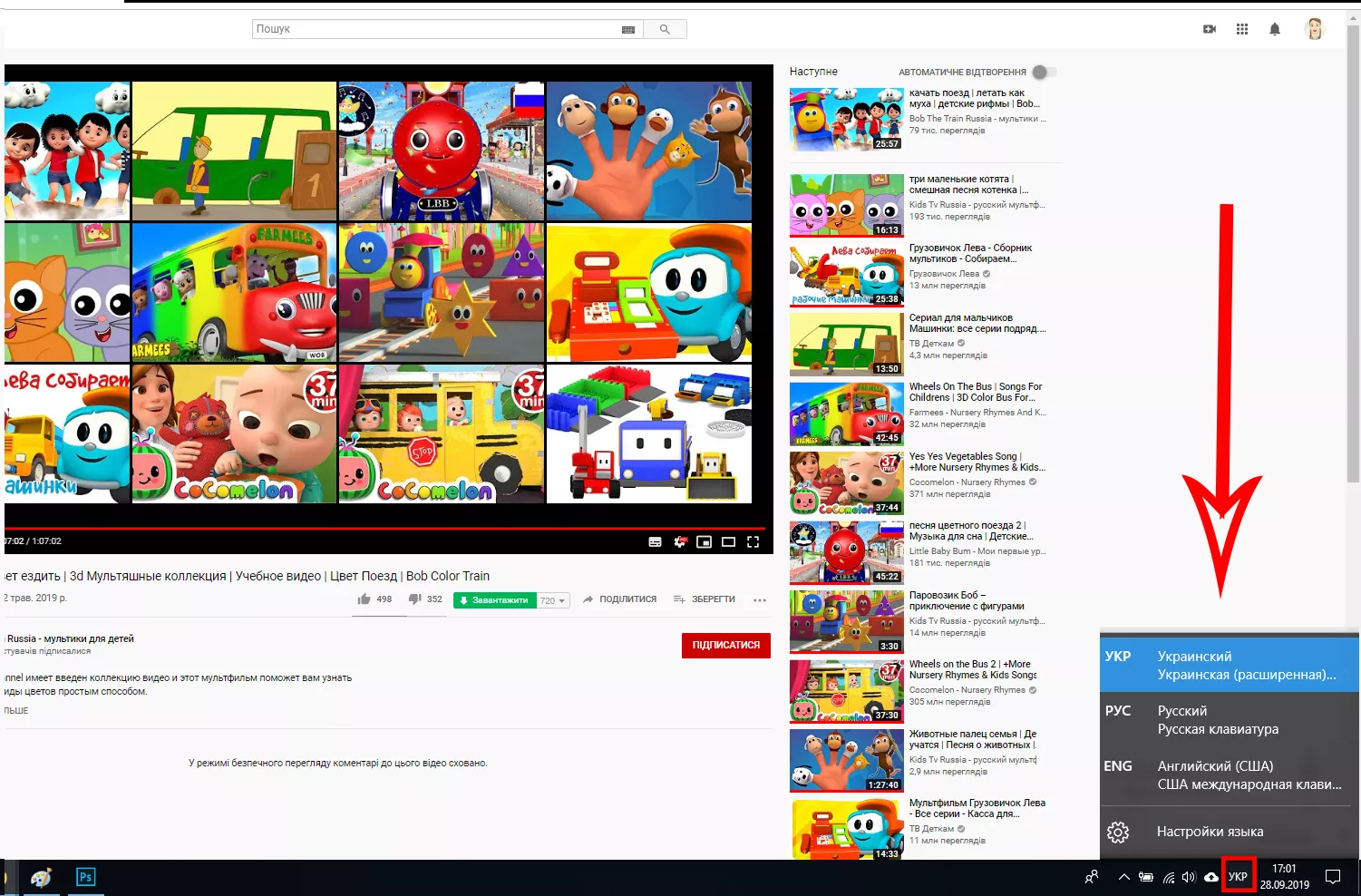Open the "Животные палец семья" thumbnail
The width and height of the screenshot is (1361, 896).
[x=846, y=761]
